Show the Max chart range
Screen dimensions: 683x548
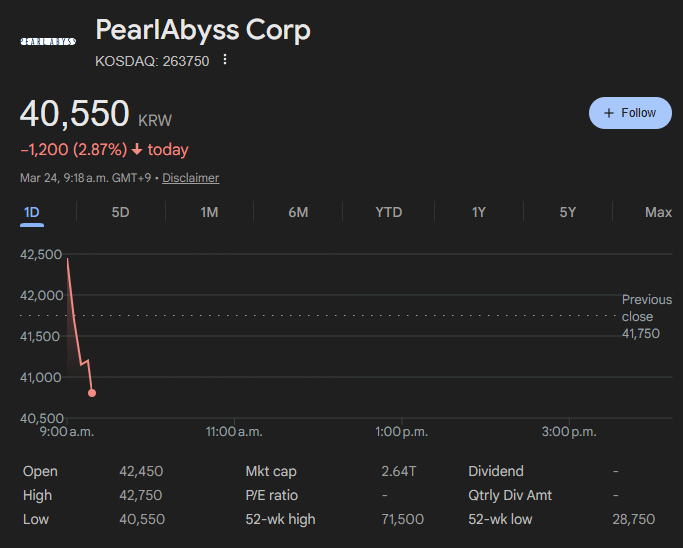tap(658, 212)
